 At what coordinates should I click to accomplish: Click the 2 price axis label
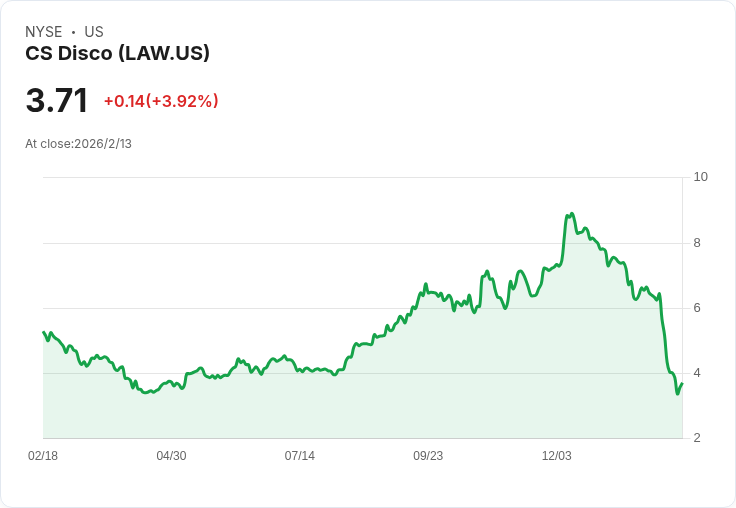(x=697, y=438)
